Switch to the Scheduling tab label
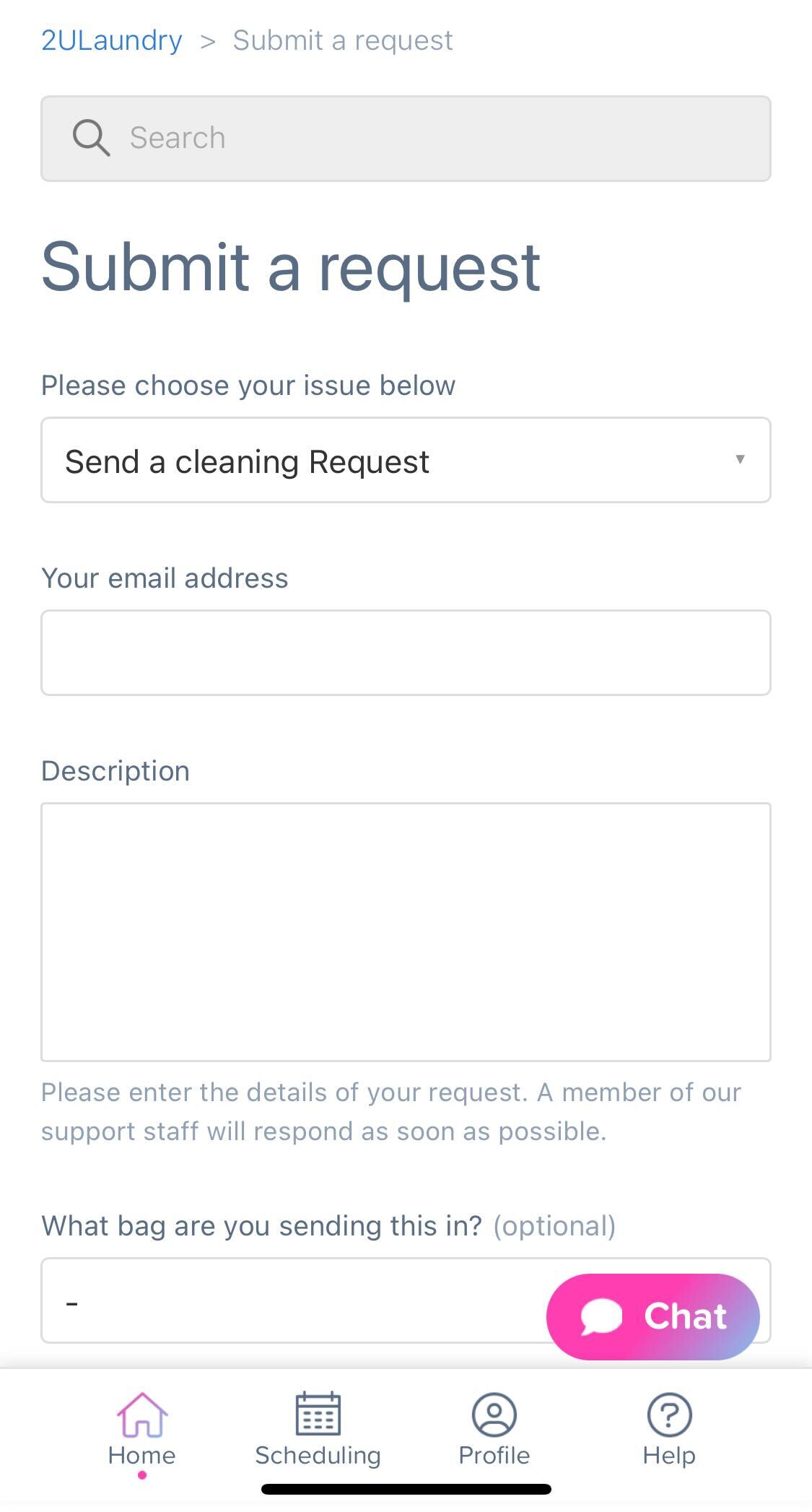812x1512 pixels. pos(318,1455)
